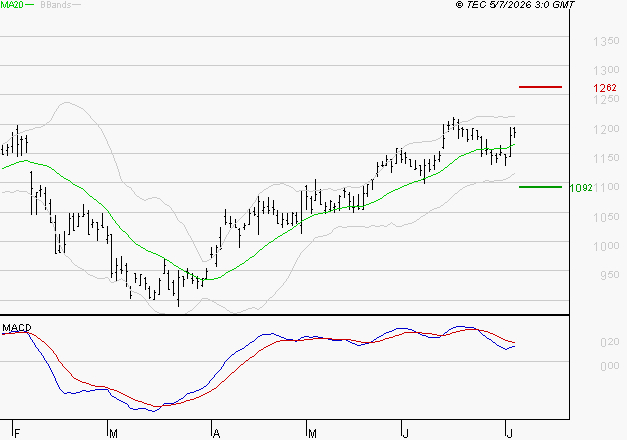
Task: Click the 1350 price axis label
Action: click(x=606, y=41)
